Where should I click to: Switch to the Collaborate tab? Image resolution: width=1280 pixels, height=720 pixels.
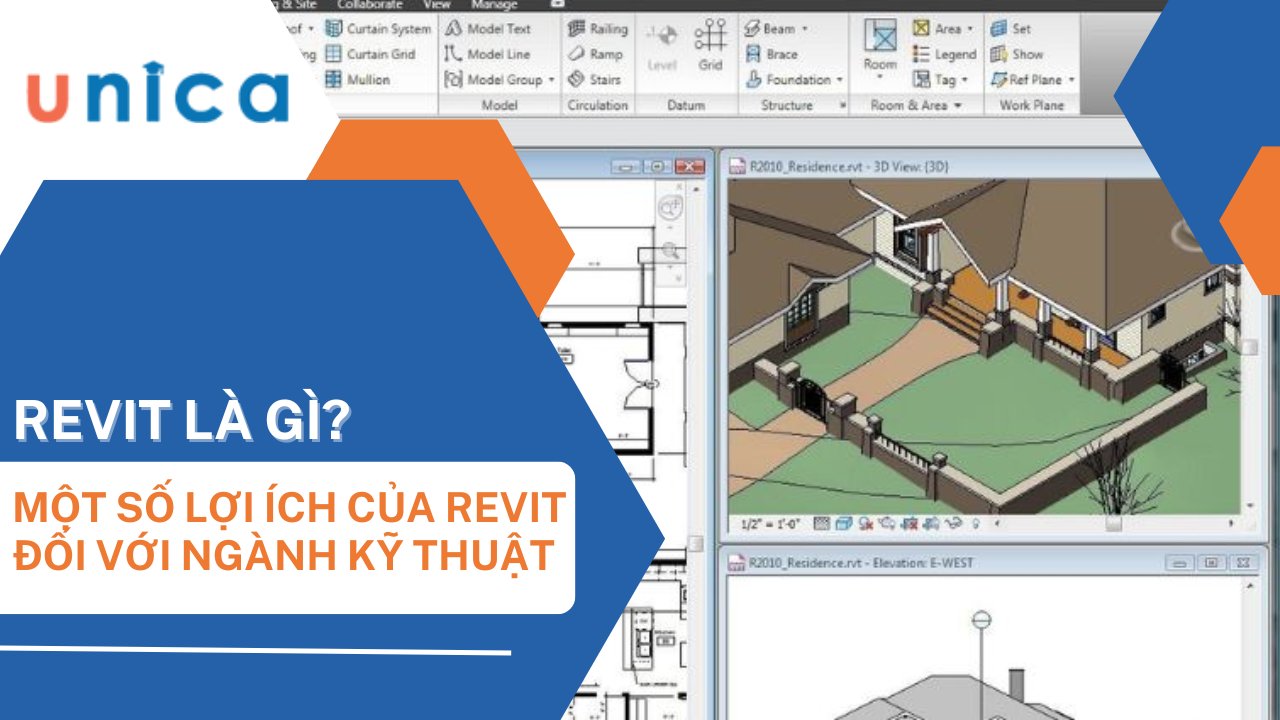369,5
